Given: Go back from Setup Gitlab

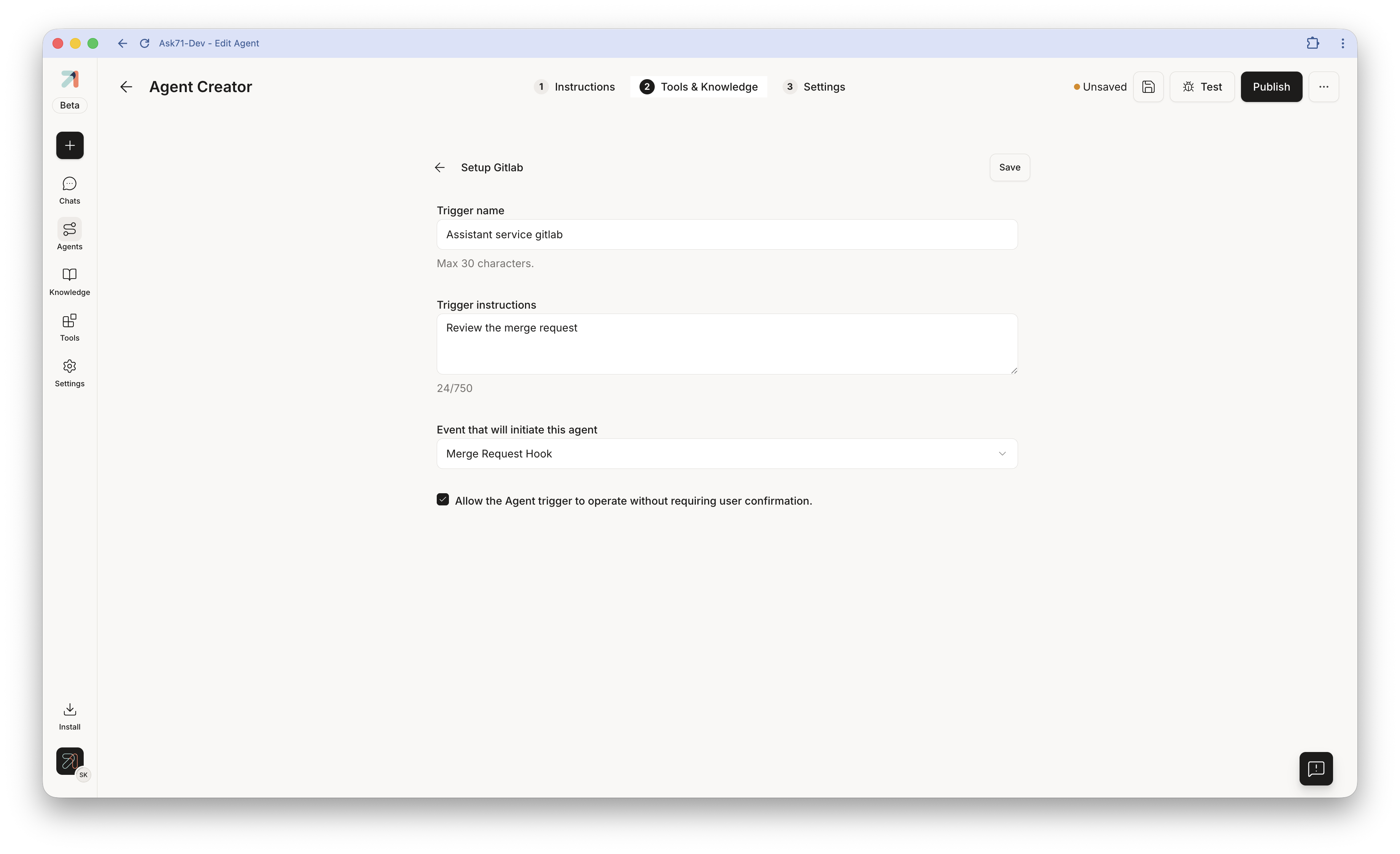Looking at the screenshot, I should [x=440, y=167].
